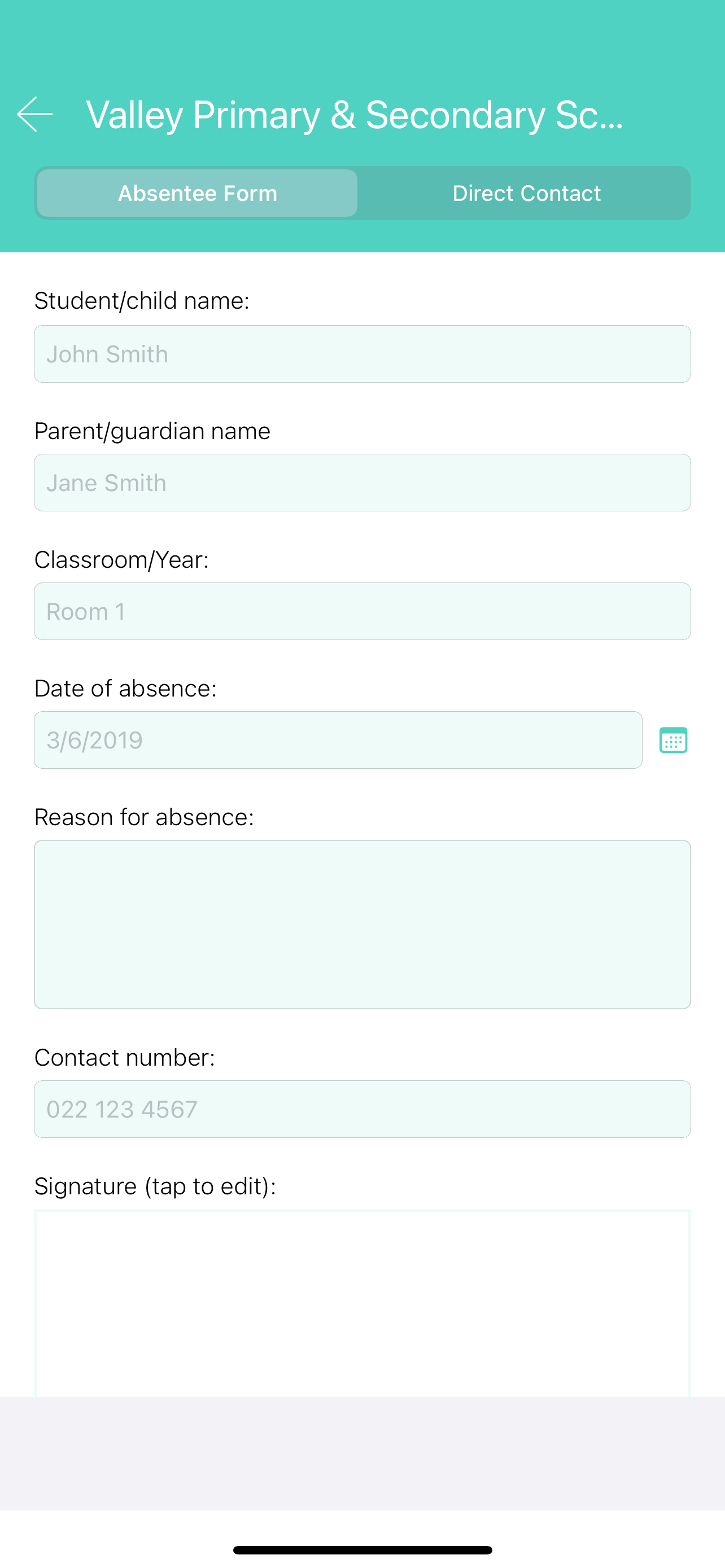The height and width of the screenshot is (1568, 725).
Task: Tap the home indicator bar
Action: pyautogui.click(x=362, y=1550)
